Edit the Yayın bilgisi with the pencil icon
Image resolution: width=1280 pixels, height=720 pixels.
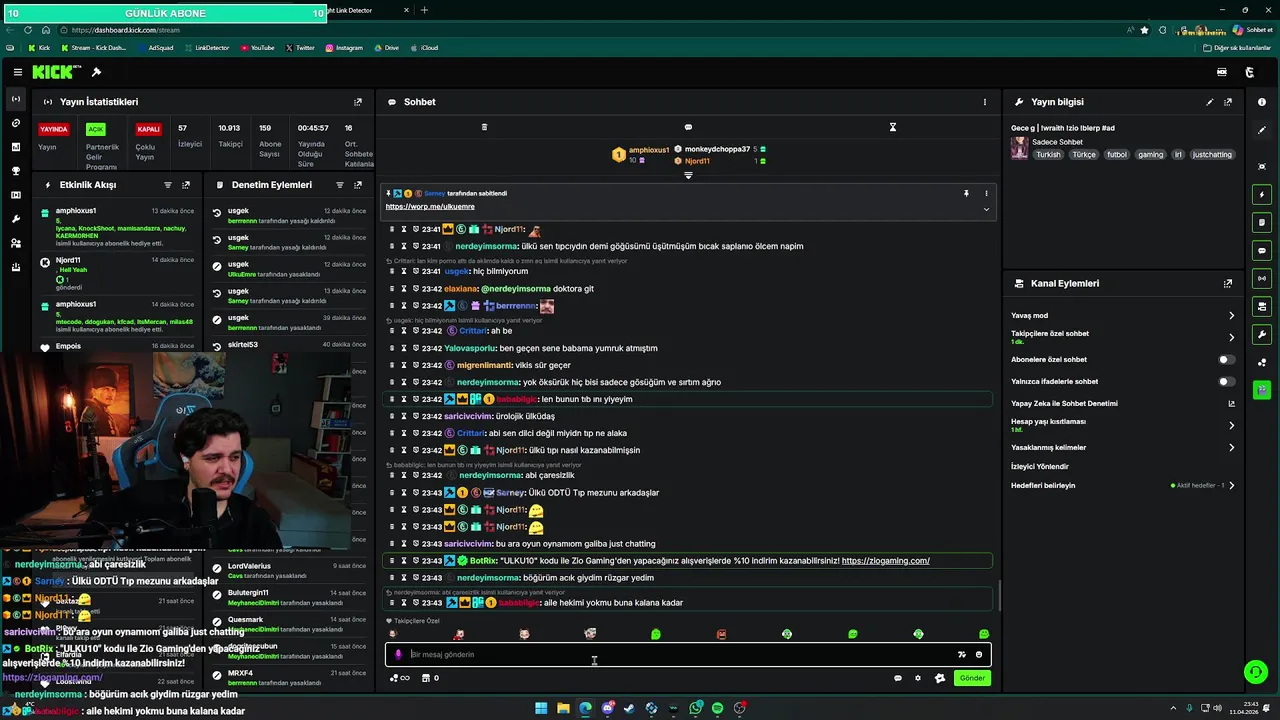point(1210,102)
